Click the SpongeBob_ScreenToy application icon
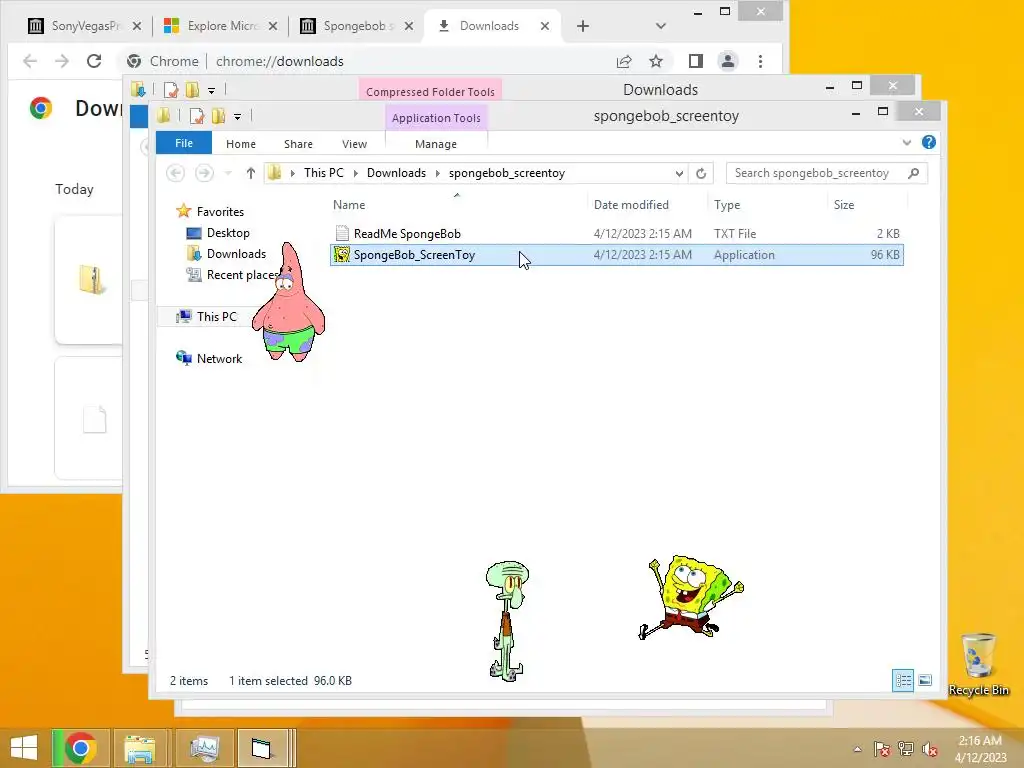The height and width of the screenshot is (768, 1024). point(342,255)
